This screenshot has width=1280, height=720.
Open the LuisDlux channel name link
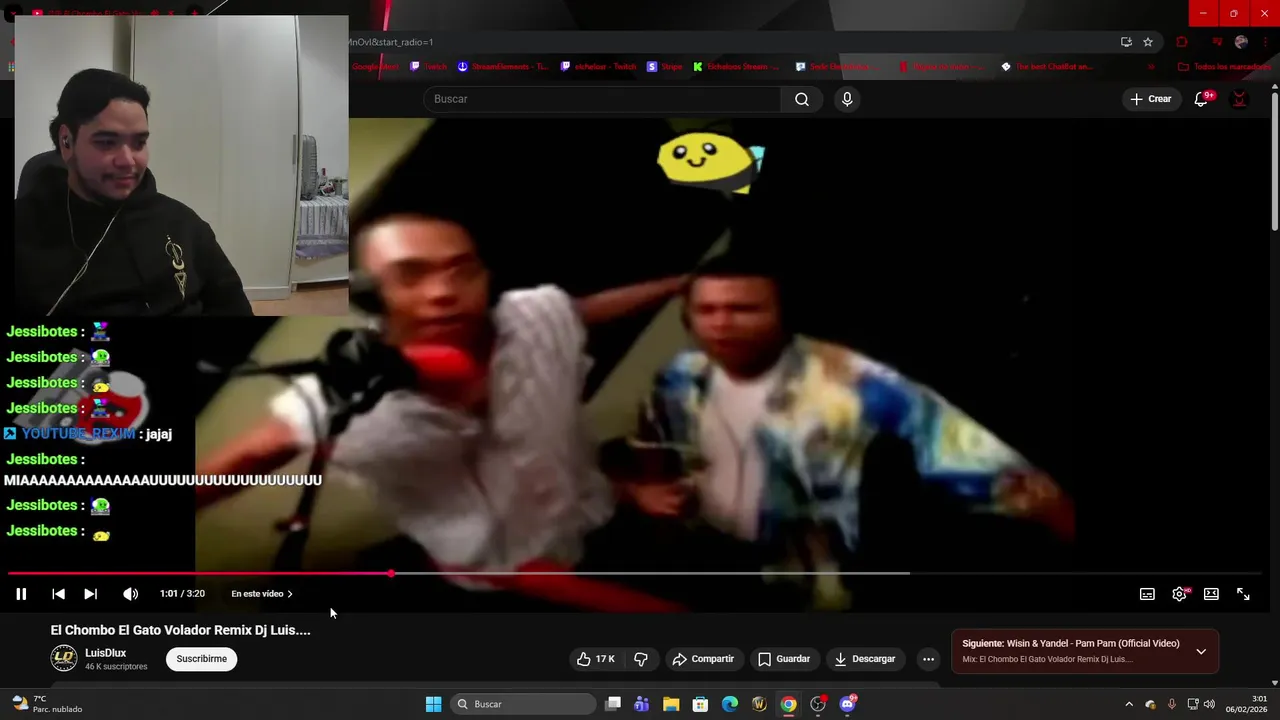pyautogui.click(x=105, y=653)
